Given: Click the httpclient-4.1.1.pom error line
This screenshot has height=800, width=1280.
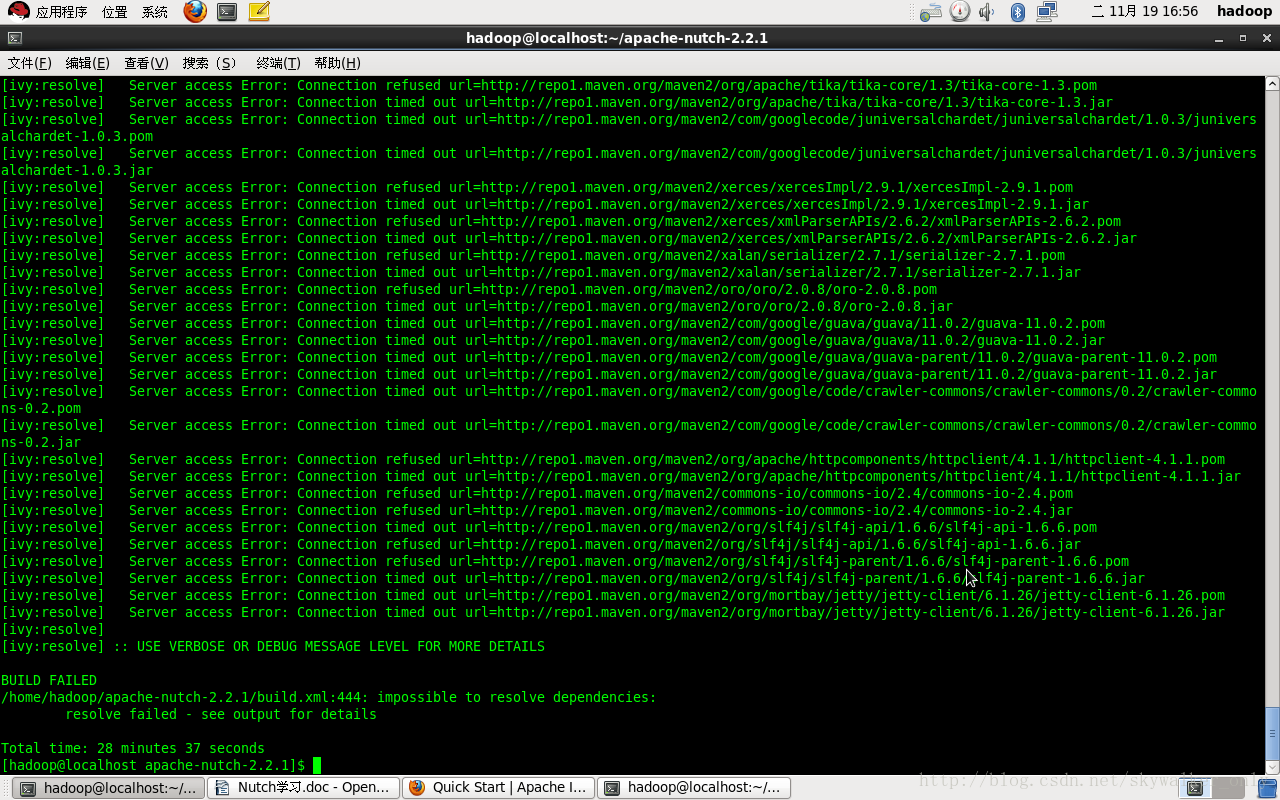Looking at the screenshot, I should coord(613,460).
